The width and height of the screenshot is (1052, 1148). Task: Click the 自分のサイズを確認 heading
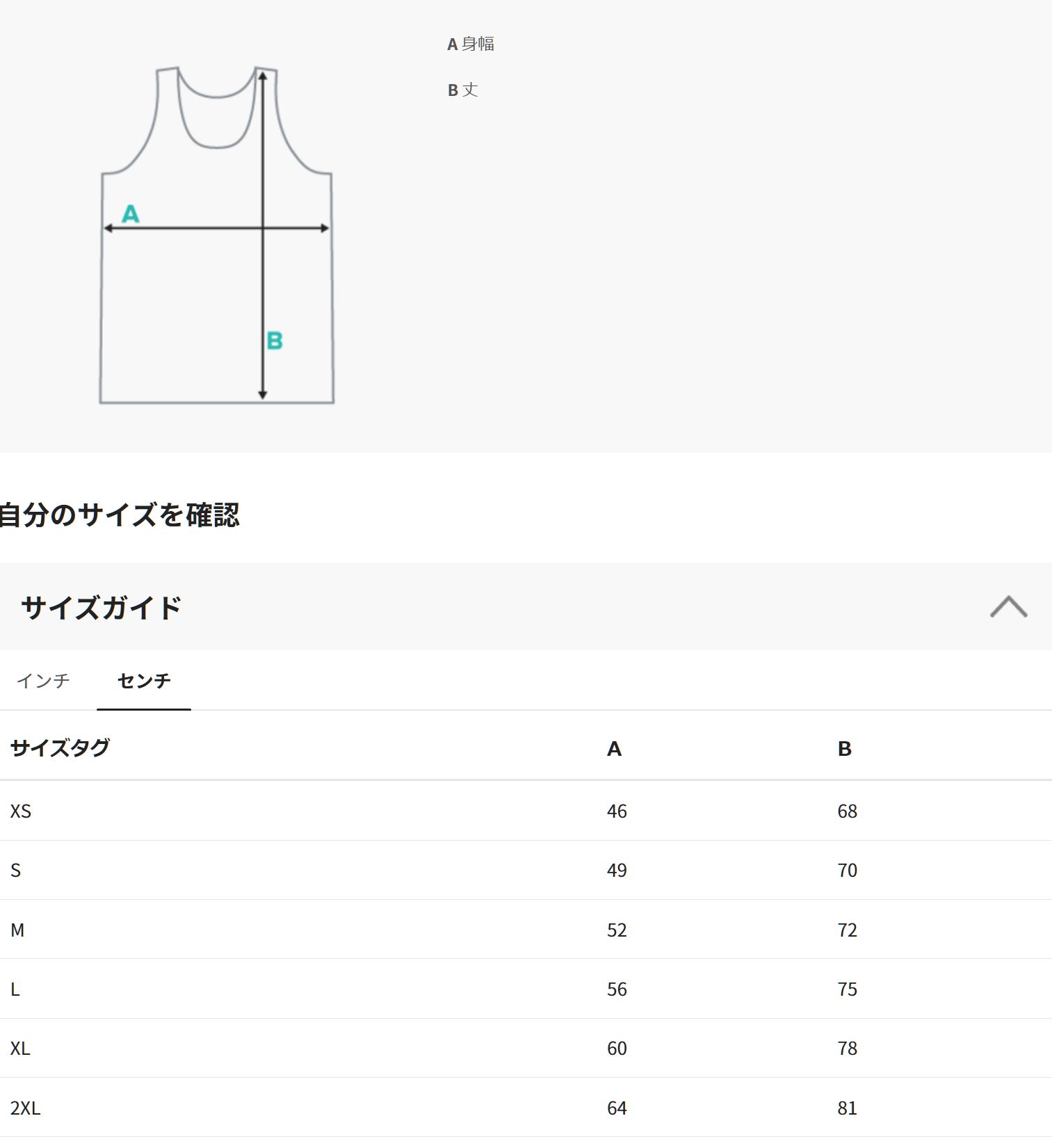point(120,515)
